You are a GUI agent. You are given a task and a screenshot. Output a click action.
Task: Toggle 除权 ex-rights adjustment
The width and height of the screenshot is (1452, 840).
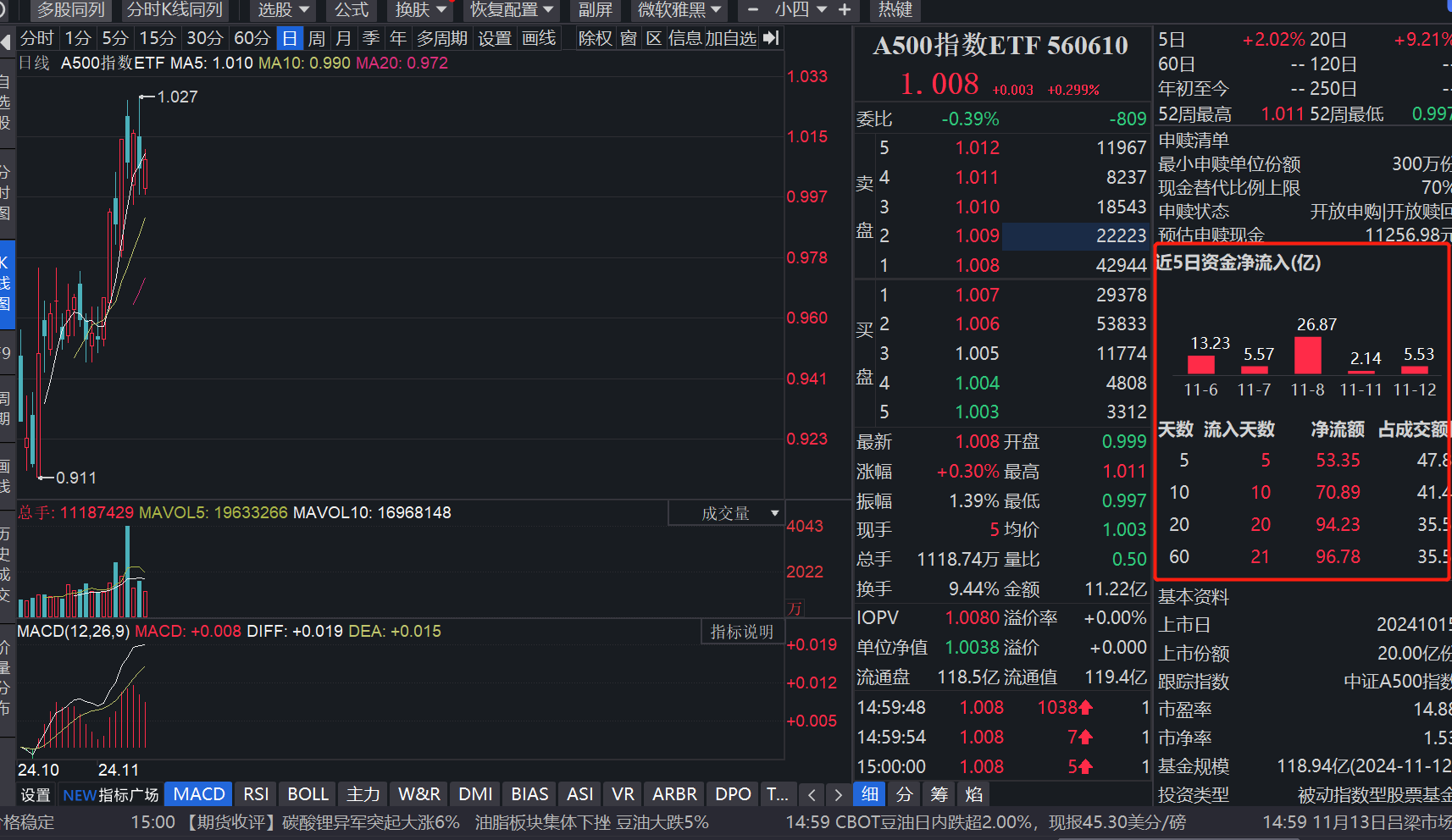tap(596, 37)
